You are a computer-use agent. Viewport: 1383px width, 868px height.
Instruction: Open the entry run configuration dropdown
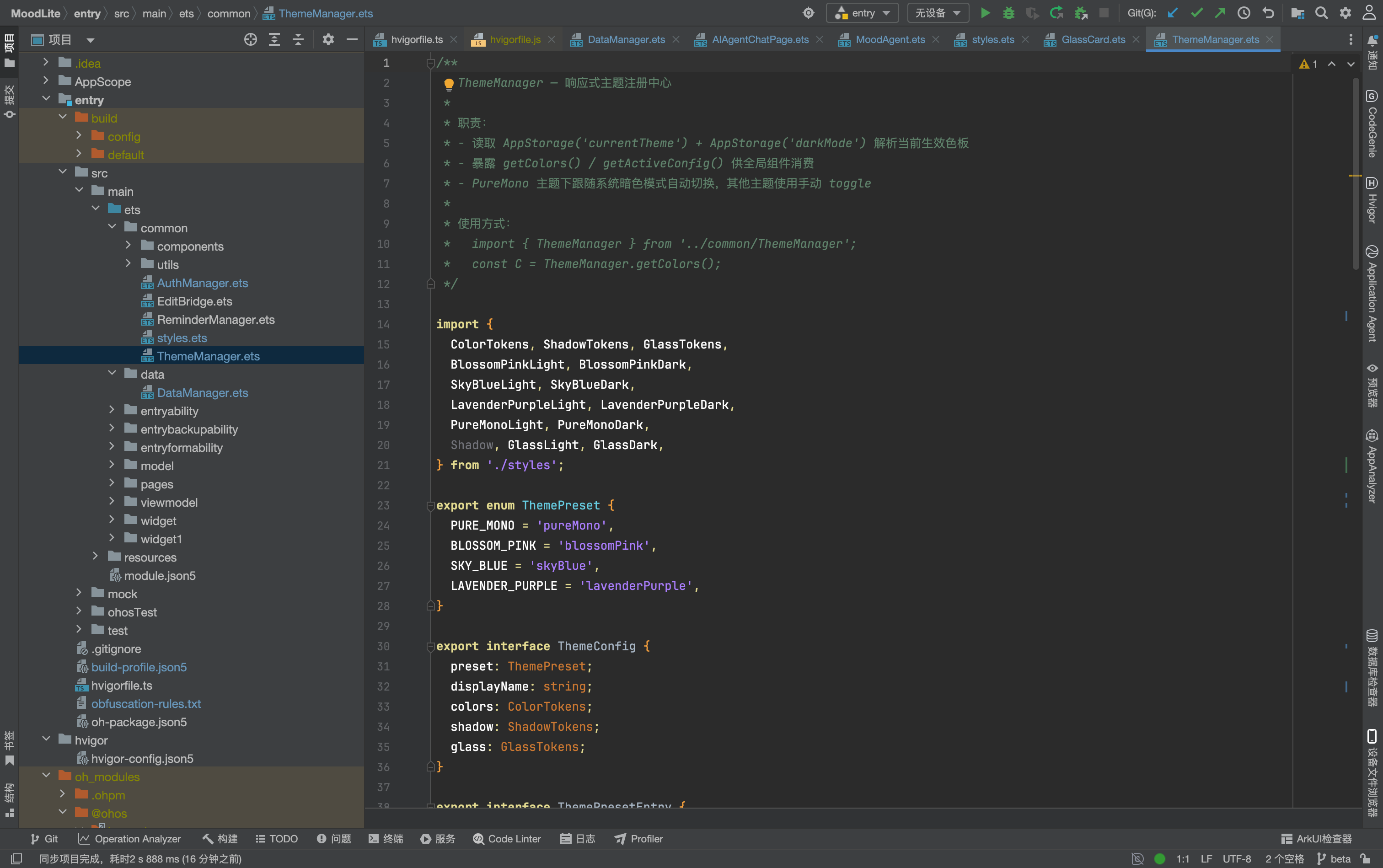[862, 13]
